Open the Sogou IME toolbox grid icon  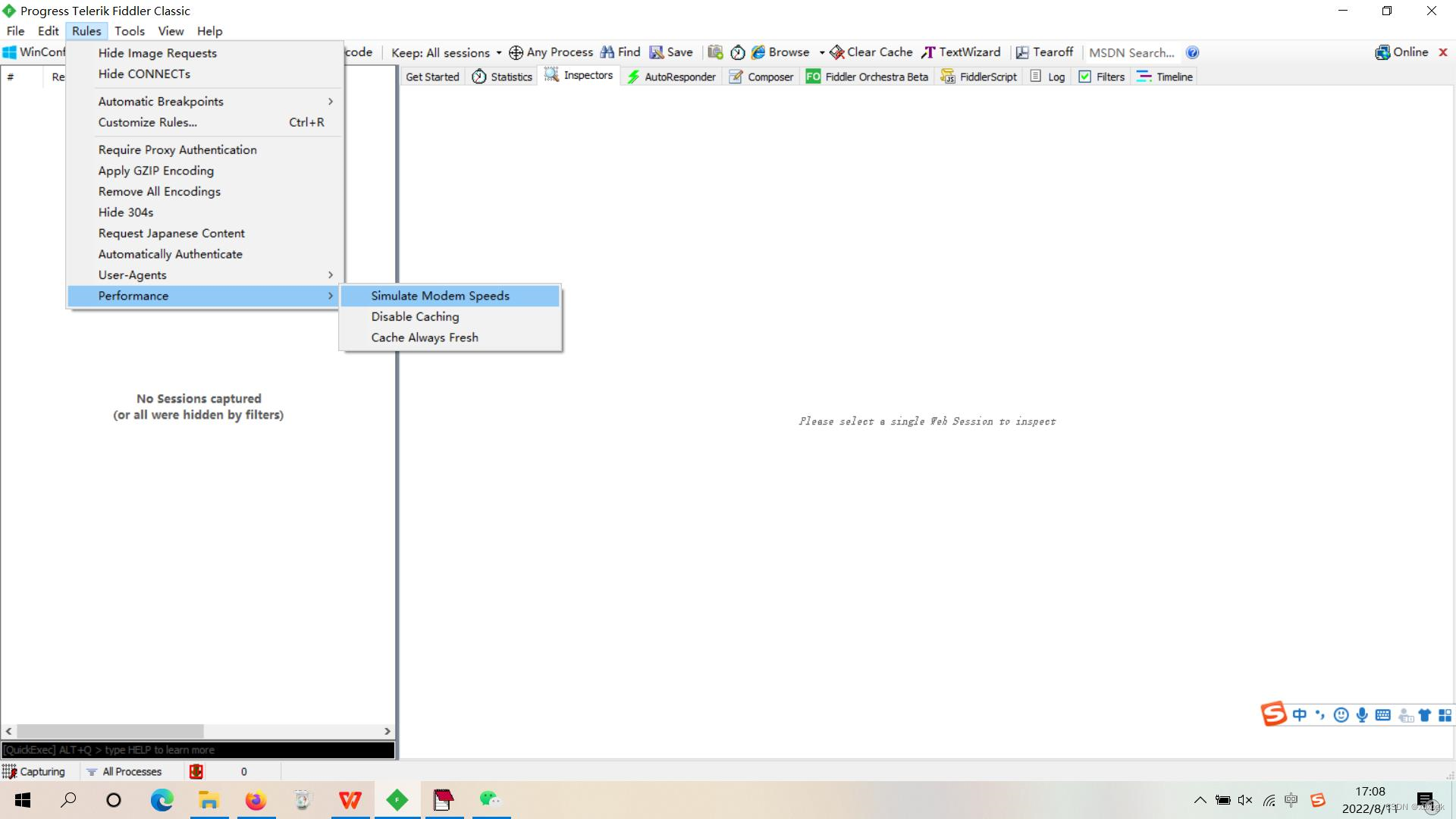tap(1445, 715)
